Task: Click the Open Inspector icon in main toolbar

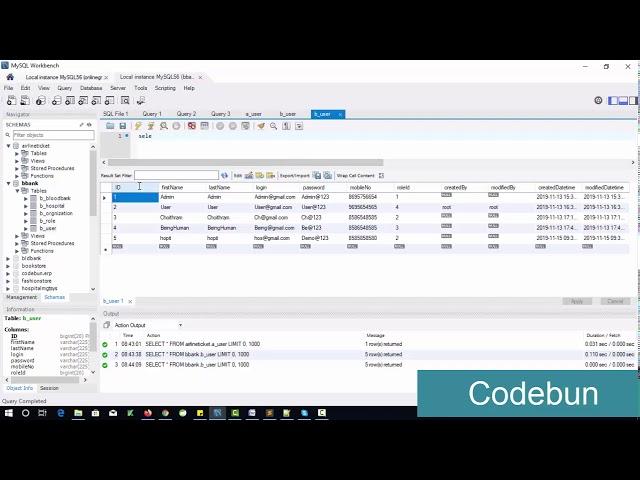Action: tap(40, 100)
